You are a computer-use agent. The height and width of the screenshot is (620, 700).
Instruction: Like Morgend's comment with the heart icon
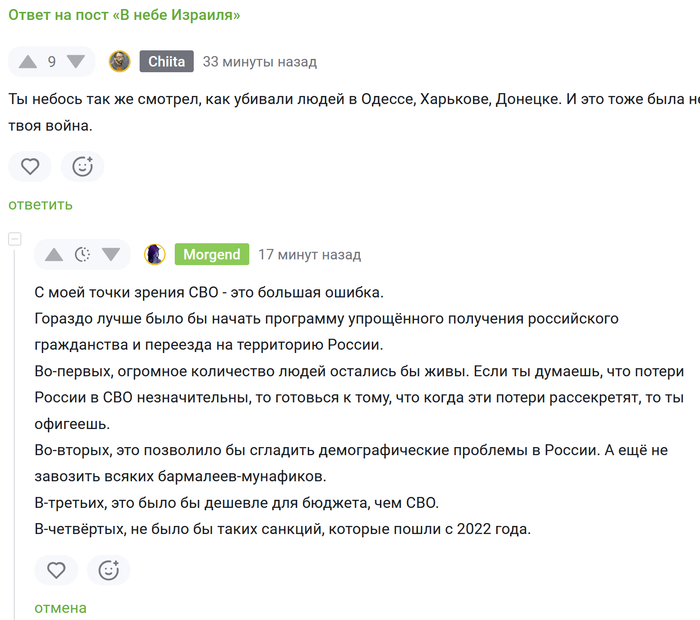[56, 570]
